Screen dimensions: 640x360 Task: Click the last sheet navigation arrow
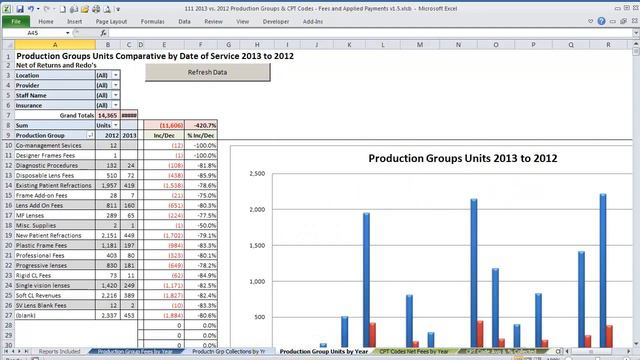[26, 351]
